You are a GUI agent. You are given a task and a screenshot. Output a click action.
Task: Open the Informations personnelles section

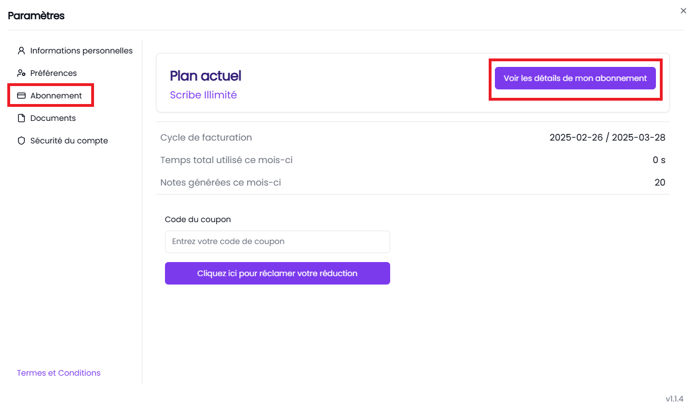pos(81,51)
